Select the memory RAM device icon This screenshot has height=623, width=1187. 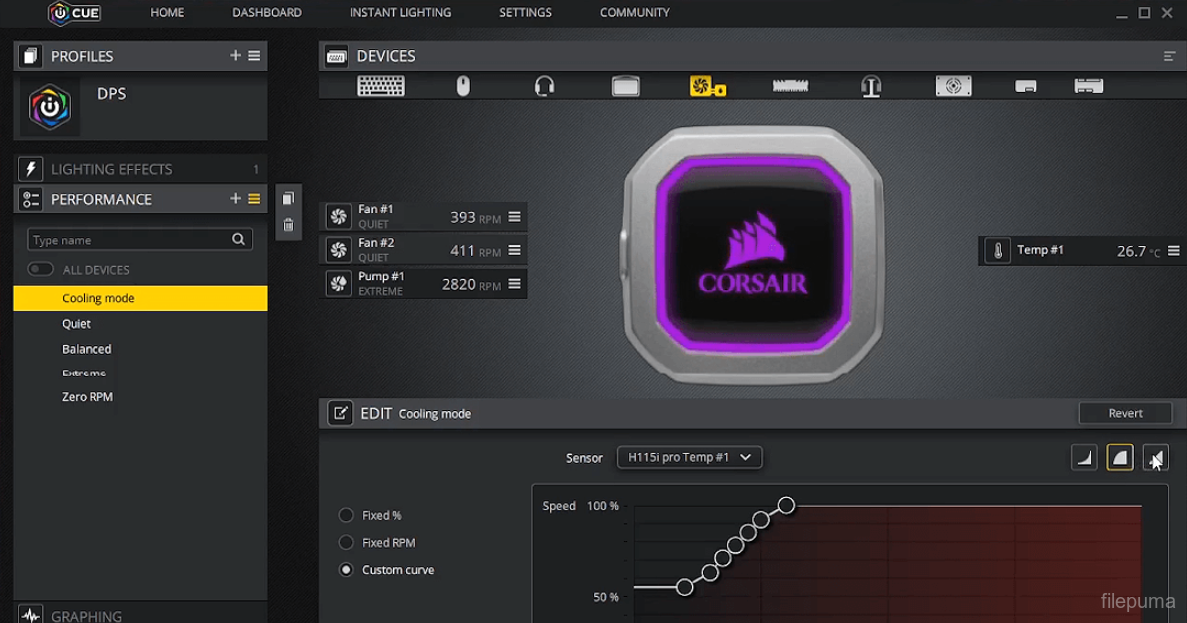790,87
